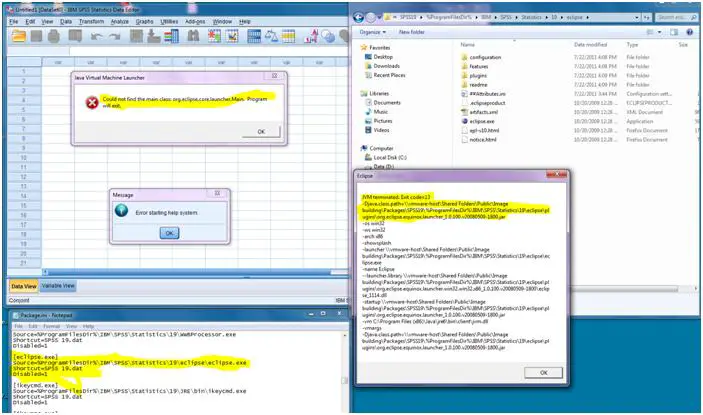Click OK in the Eclipse error dialog
The image size is (703, 415).
tap(543, 372)
